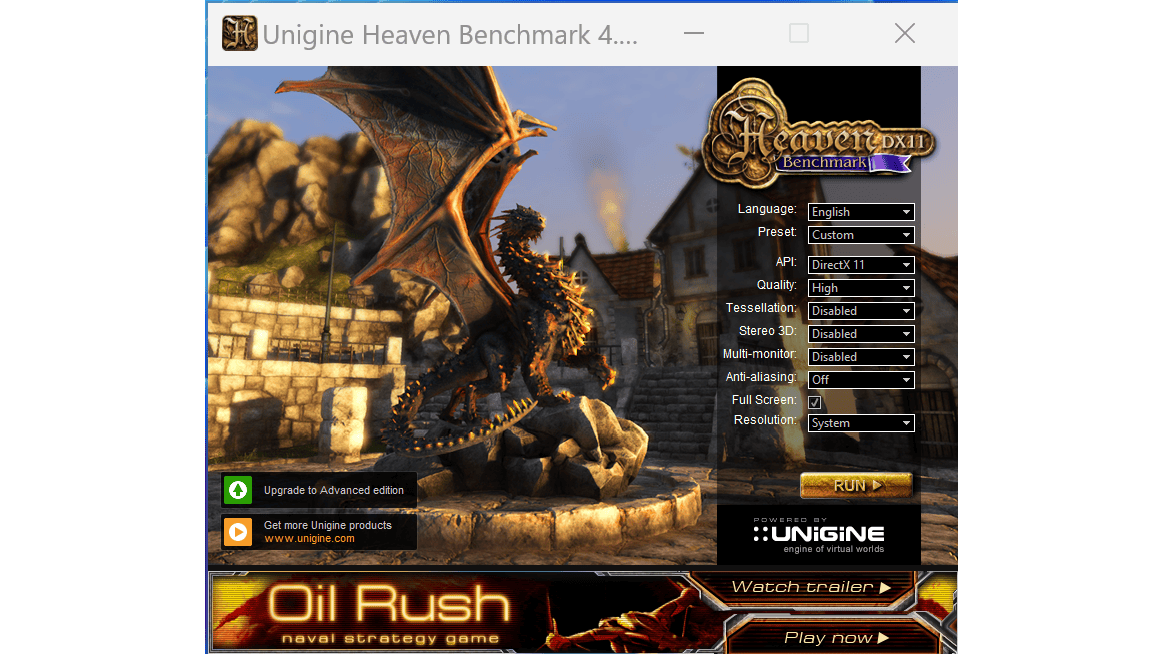Expand the Multi-monitor dropdown
1163x654 pixels.
tap(860, 357)
